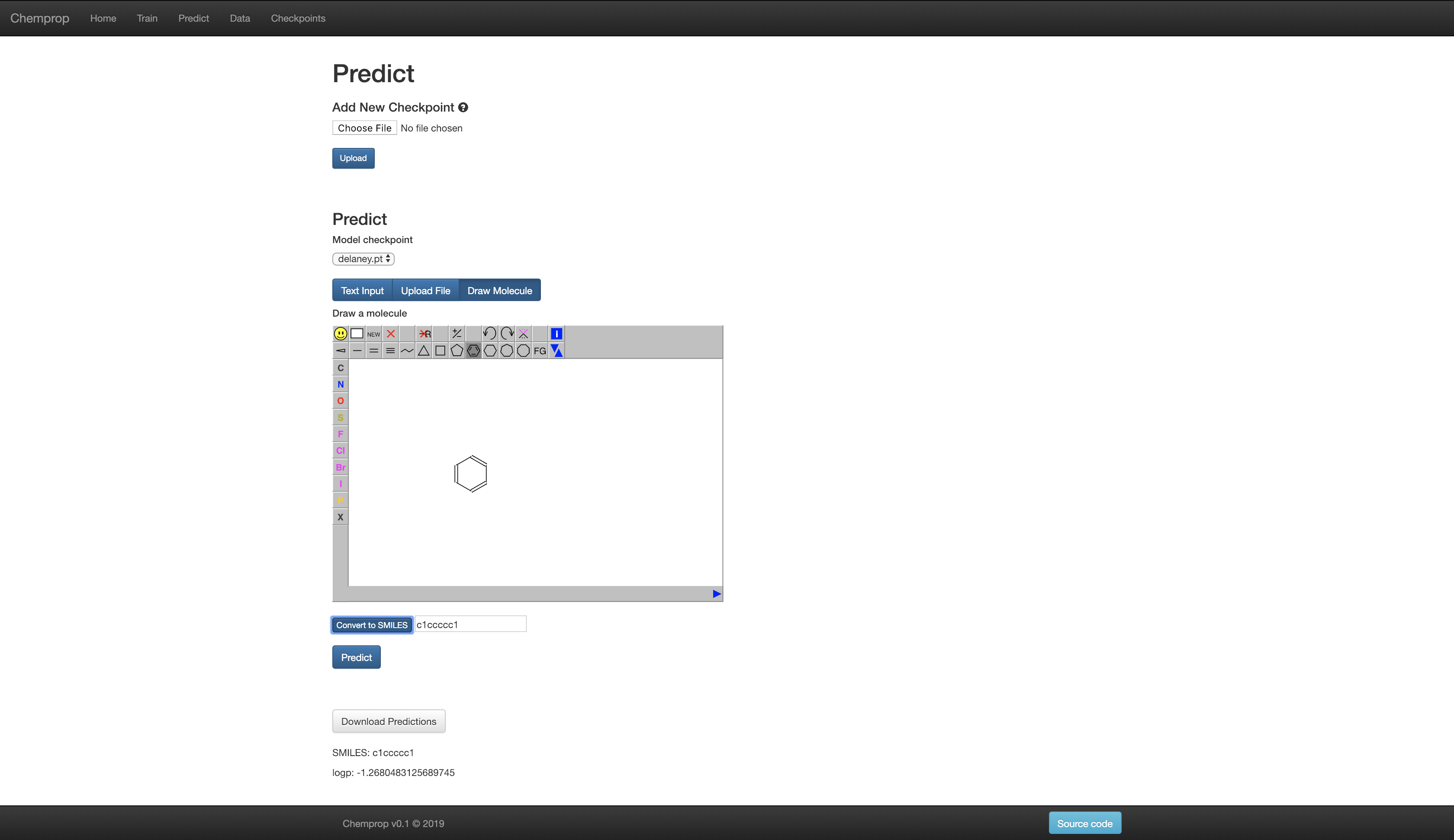Click the Predict button

(x=356, y=657)
